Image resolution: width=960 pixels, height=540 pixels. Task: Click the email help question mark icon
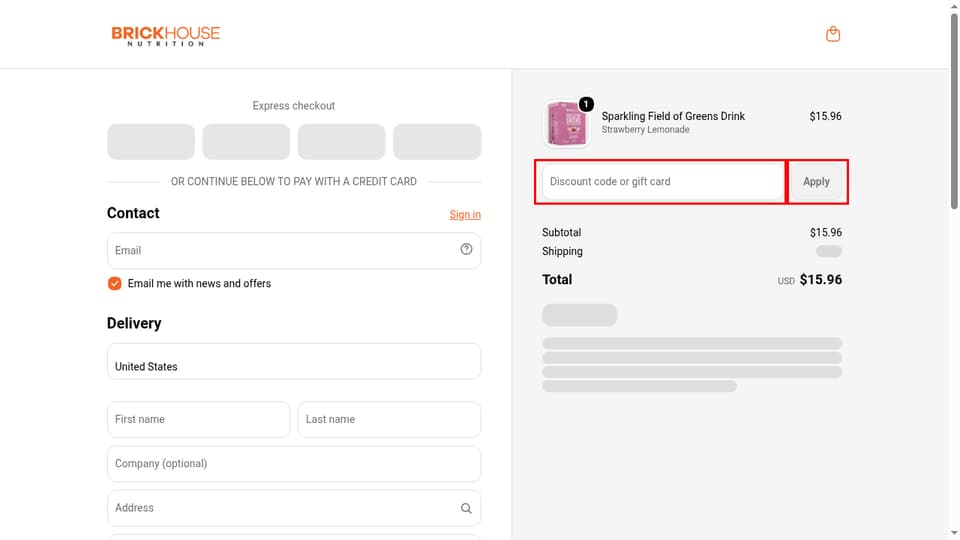(x=467, y=249)
